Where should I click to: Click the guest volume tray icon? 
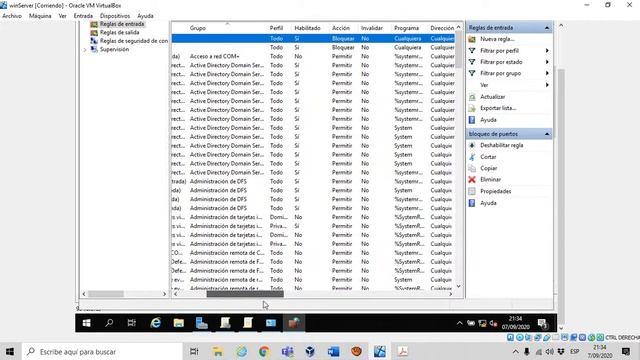coord(493,323)
